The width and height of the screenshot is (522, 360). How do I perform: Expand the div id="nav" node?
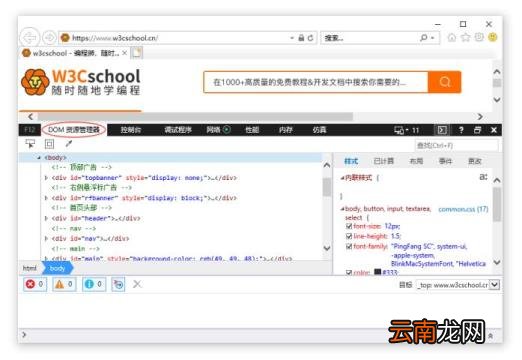click(46, 239)
